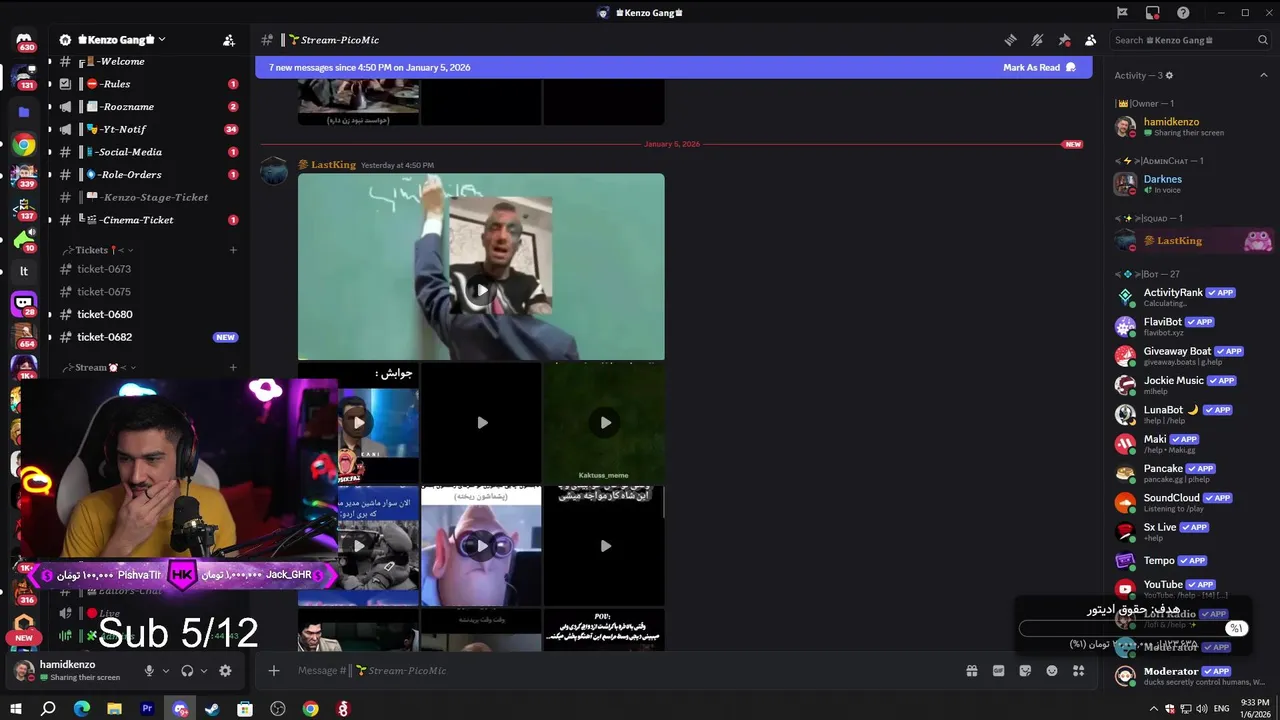This screenshot has width=1280, height=720.
Task: Open the gift Nitro icon
Action: (x=971, y=671)
